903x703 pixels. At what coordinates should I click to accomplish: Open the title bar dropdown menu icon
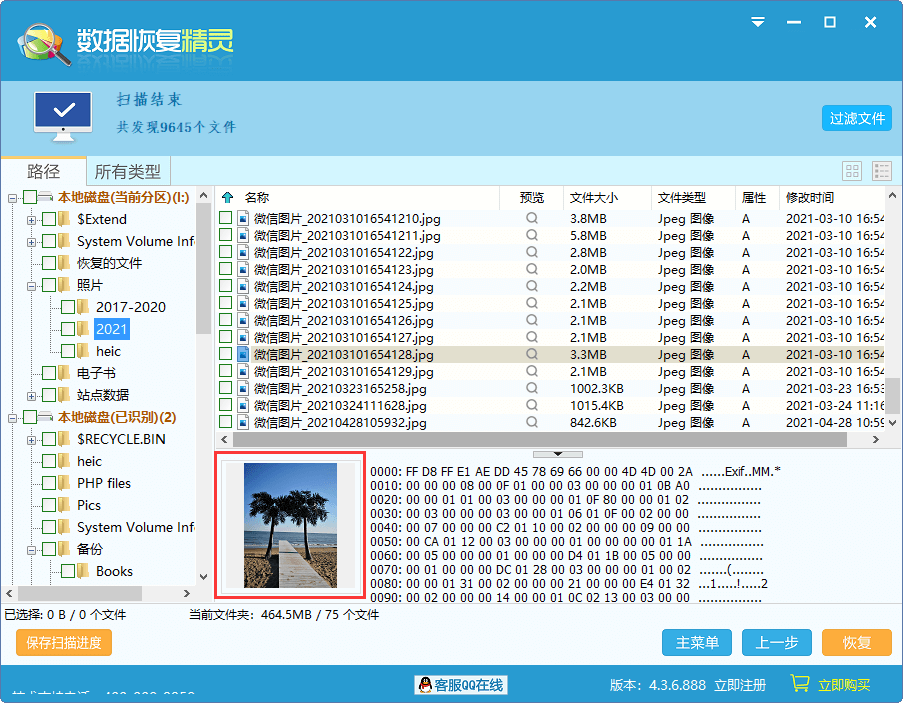(758, 22)
